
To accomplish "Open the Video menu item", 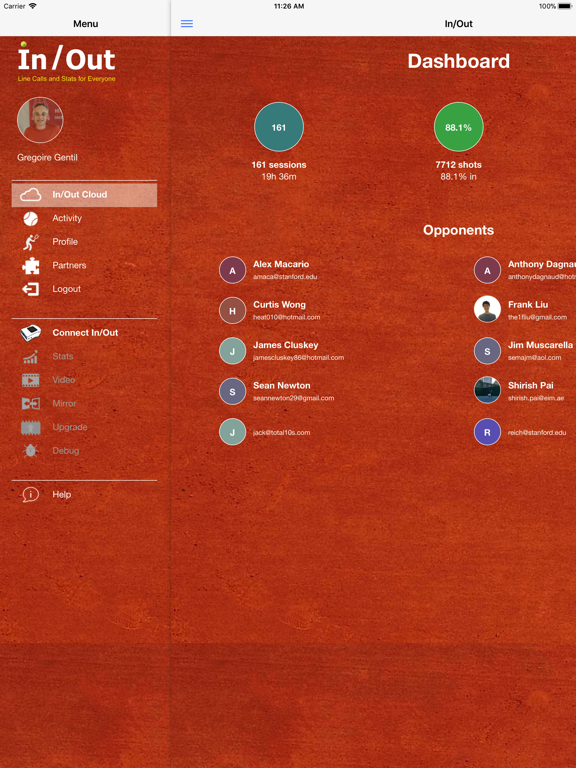I will 84,380.
